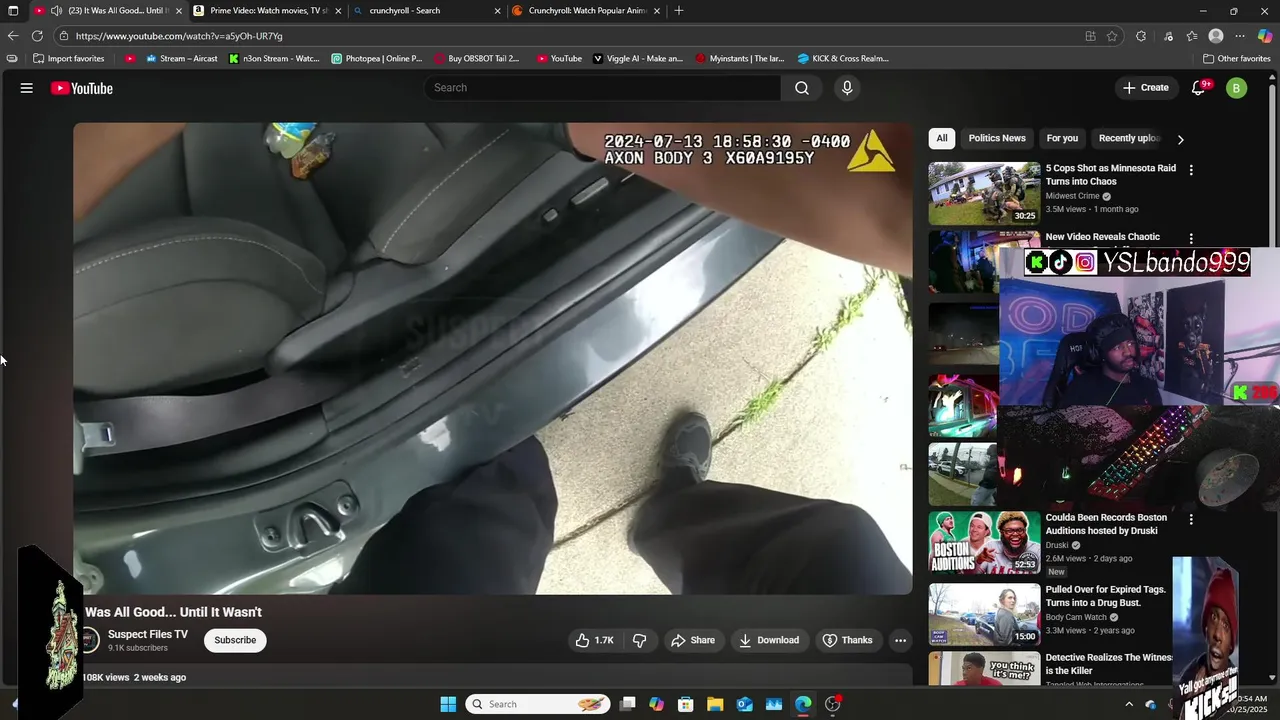Click the YouTube search magnifier button
The image size is (1280, 720).
802,88
